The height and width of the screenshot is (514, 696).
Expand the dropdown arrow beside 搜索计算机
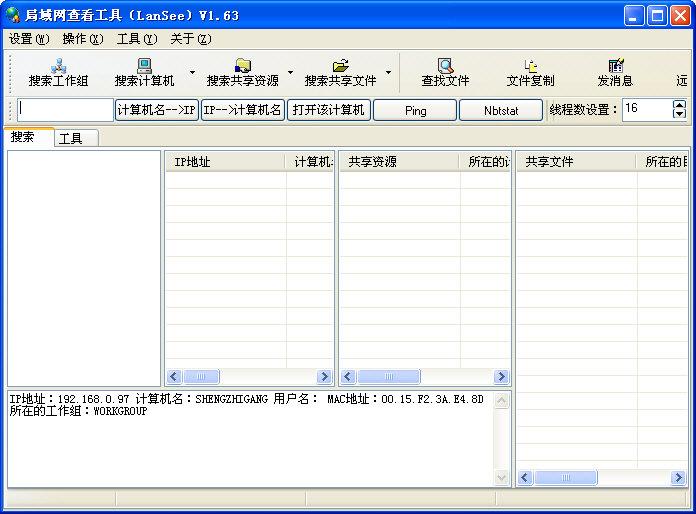pyautogui.click(x=192, y=72)
